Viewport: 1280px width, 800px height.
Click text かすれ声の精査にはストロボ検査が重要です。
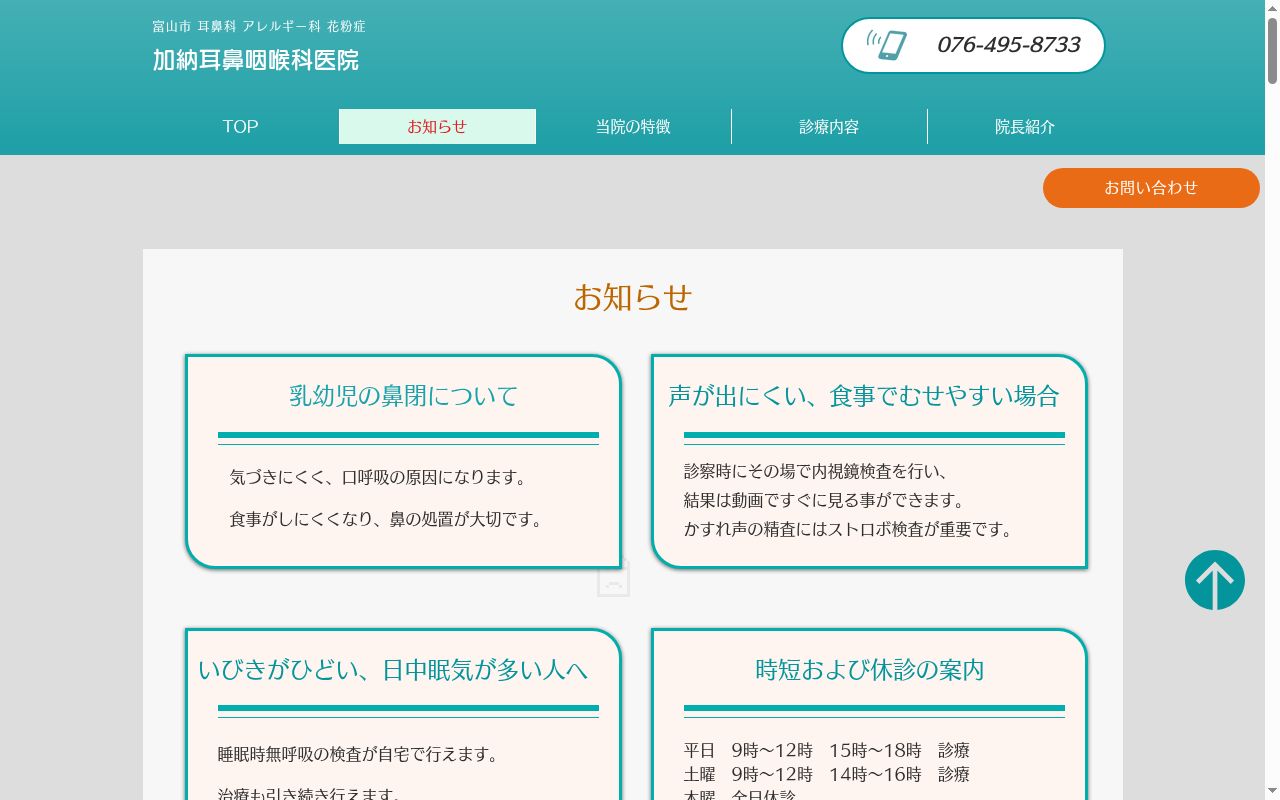(848, 530)
